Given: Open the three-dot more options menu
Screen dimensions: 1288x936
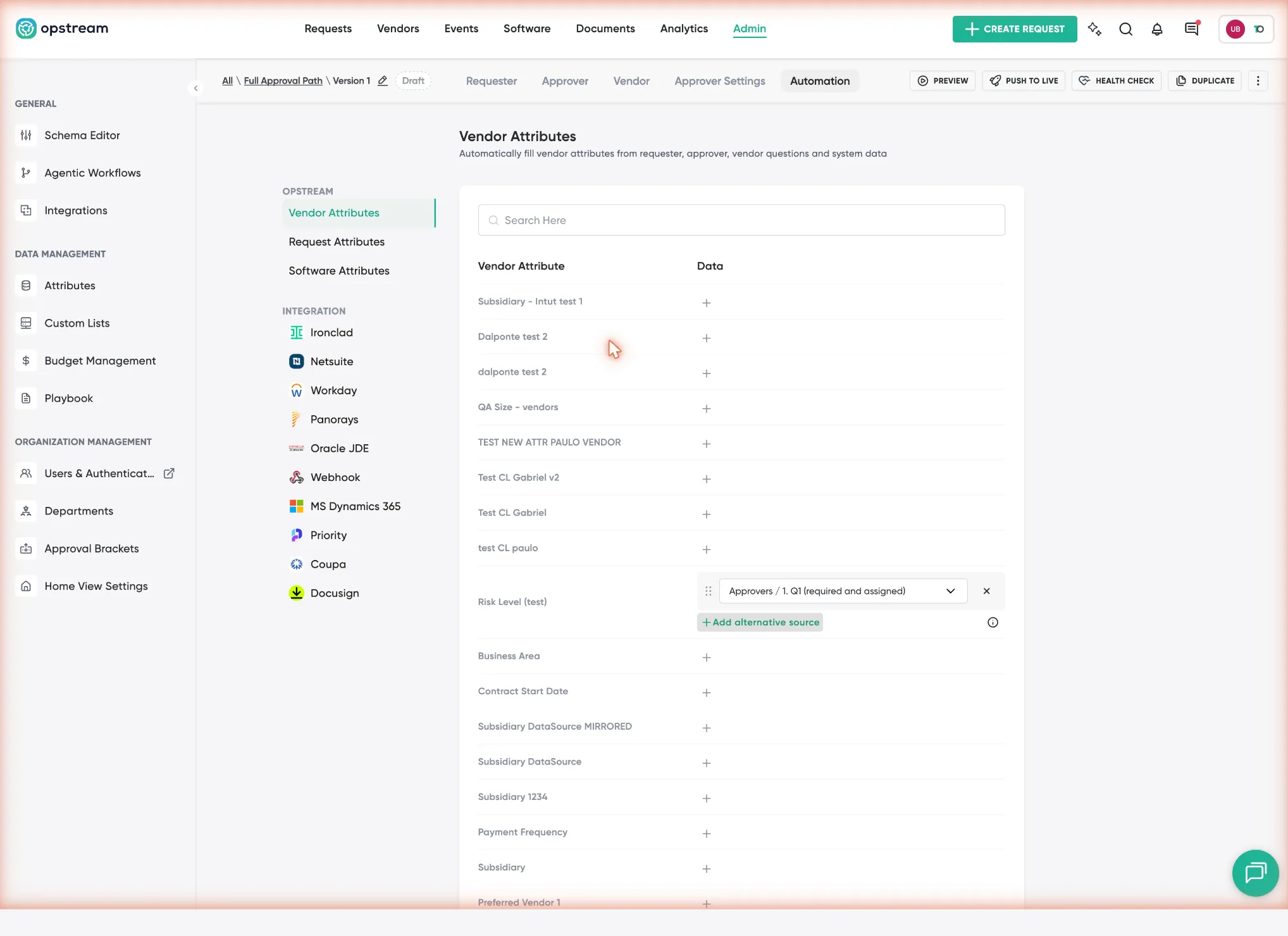Looking at the screenshot, I should [1258, 81].
